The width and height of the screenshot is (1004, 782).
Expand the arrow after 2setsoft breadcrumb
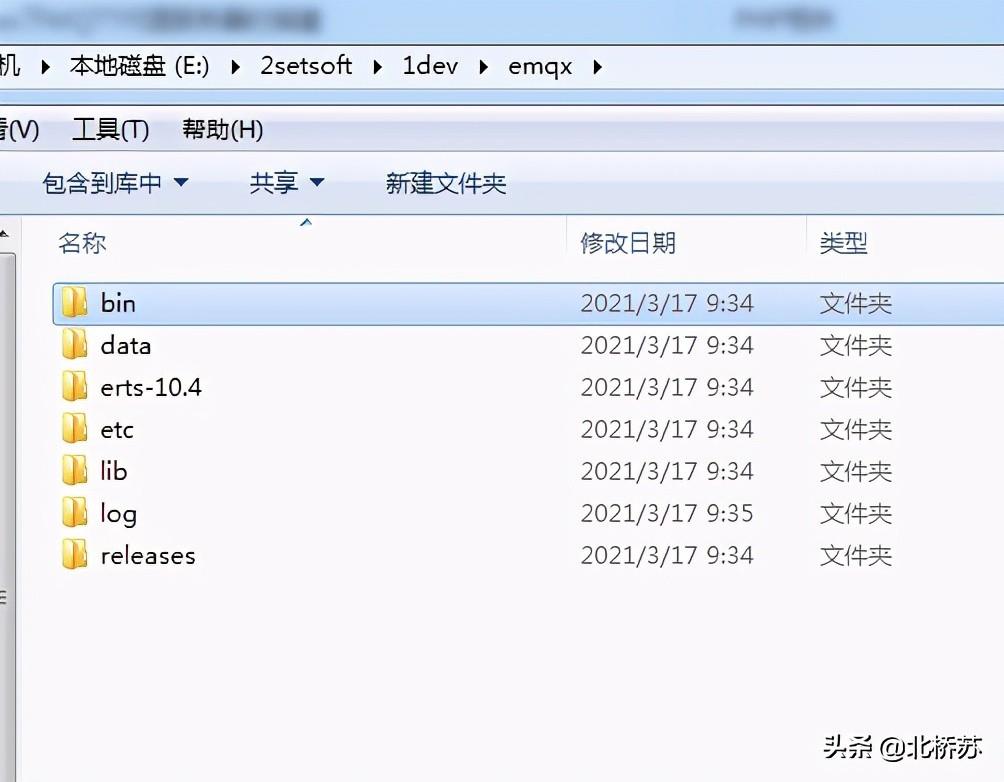(x=378, y=67)
